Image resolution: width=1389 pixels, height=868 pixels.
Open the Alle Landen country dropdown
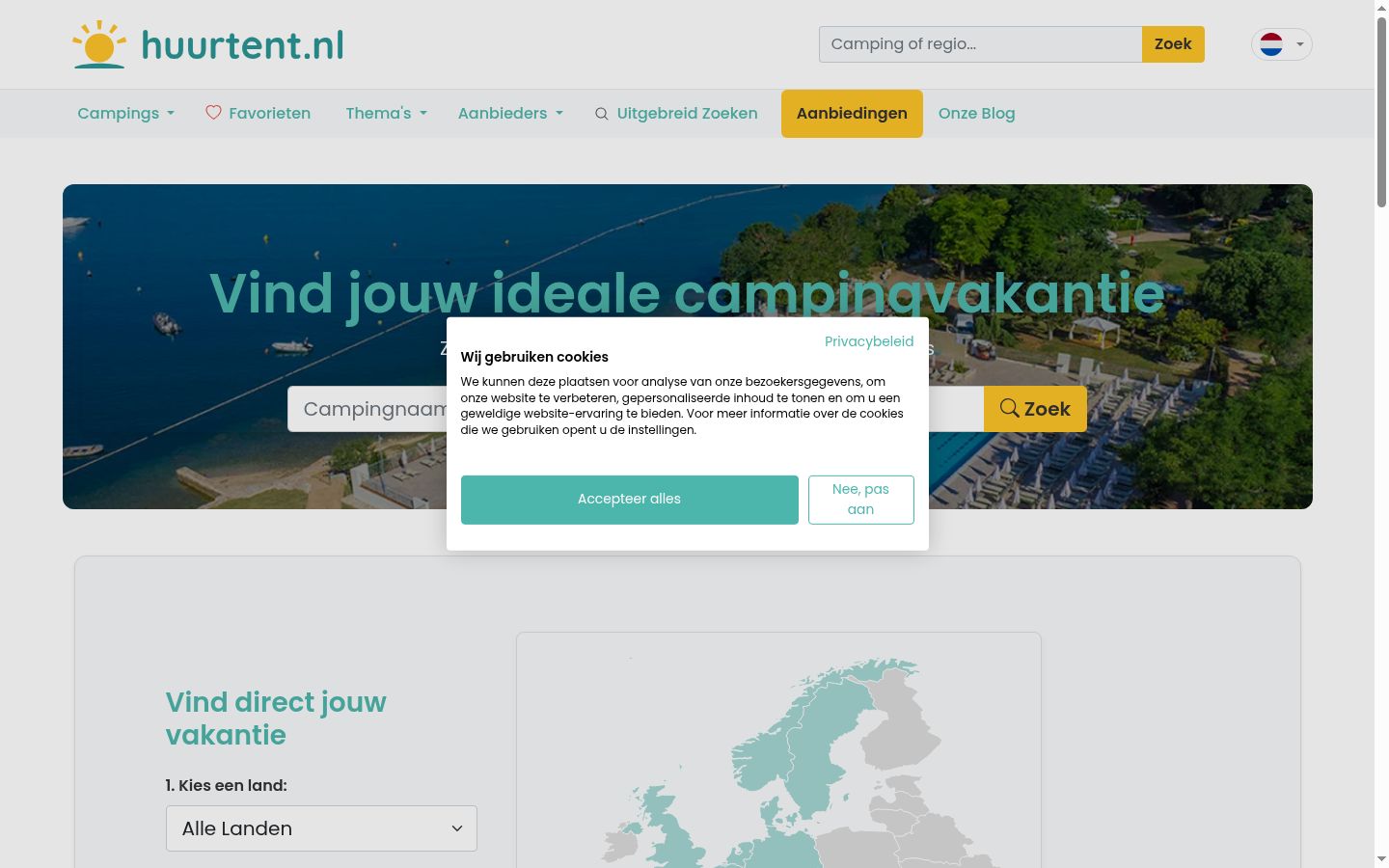pos(321,828)
